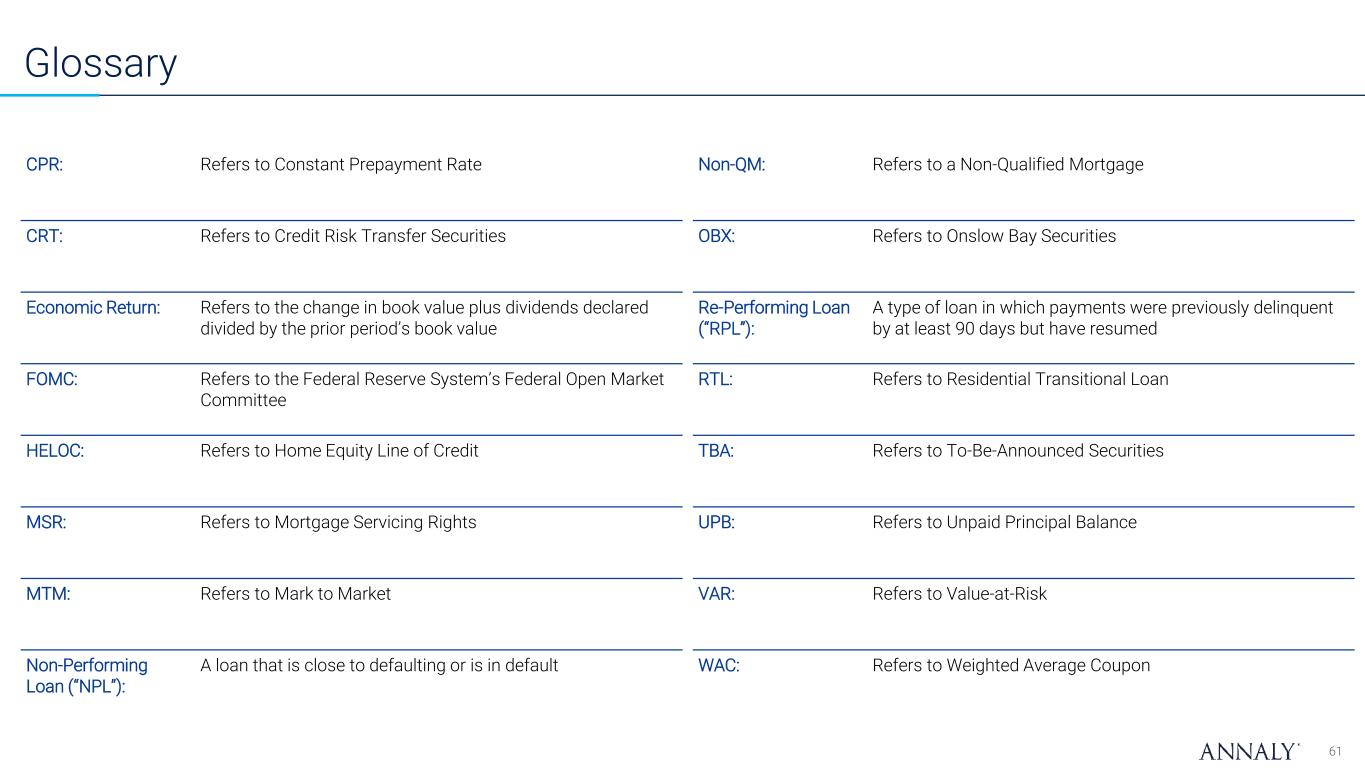Click the Re-Performing Loan term
Image resolution: width=1365 pixels, height=768 pixels.
click(773, 318)
